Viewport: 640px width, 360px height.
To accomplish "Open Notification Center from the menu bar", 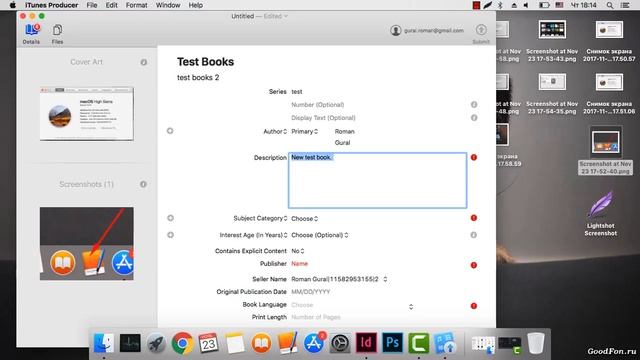I will click(625, 5).
